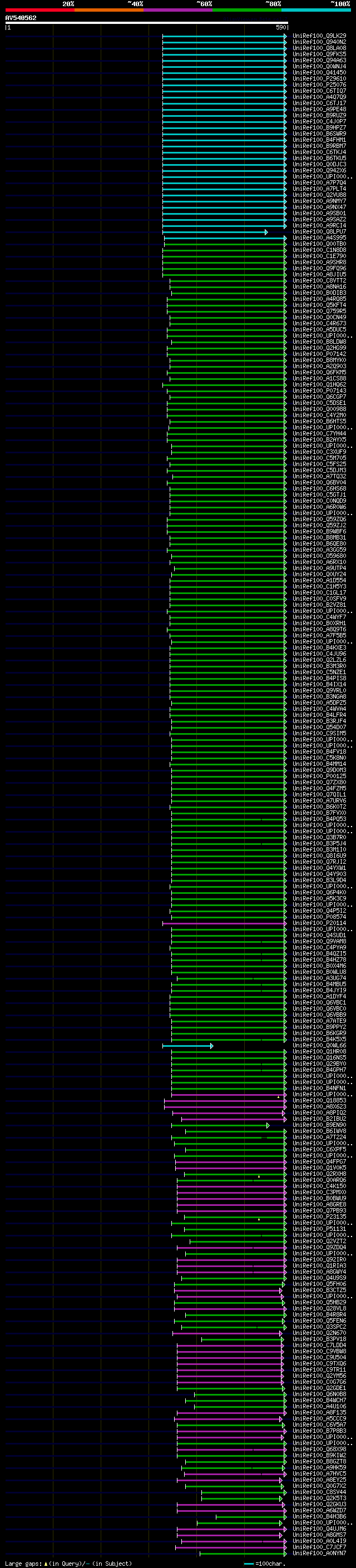
Task: Click the green alignment bar for Q00TB0
Action: tap(225, 244)
